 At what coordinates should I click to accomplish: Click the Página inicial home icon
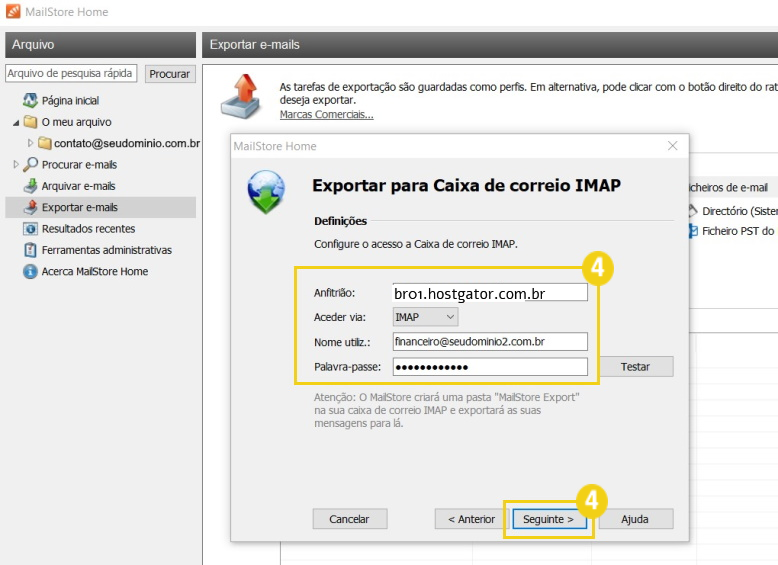point(30,100)
